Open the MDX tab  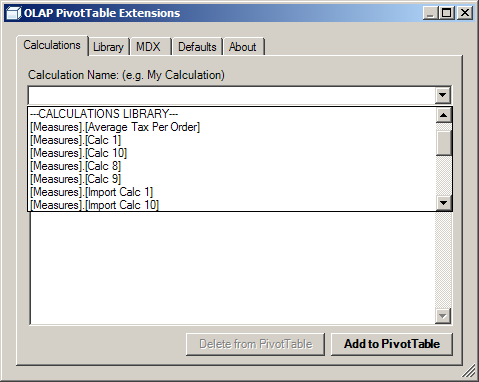tap(150, 47)
